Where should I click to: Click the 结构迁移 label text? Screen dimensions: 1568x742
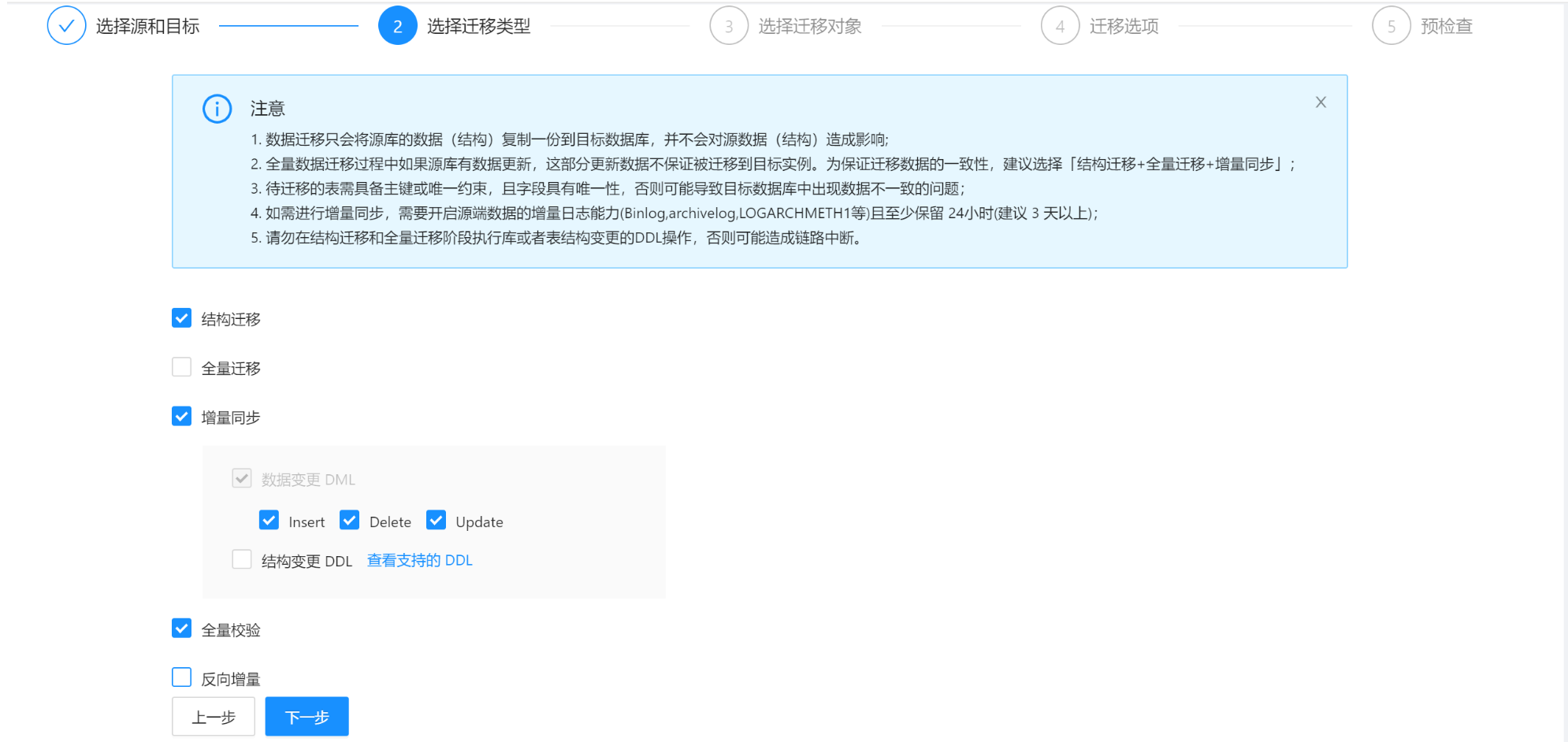[231, 319]
